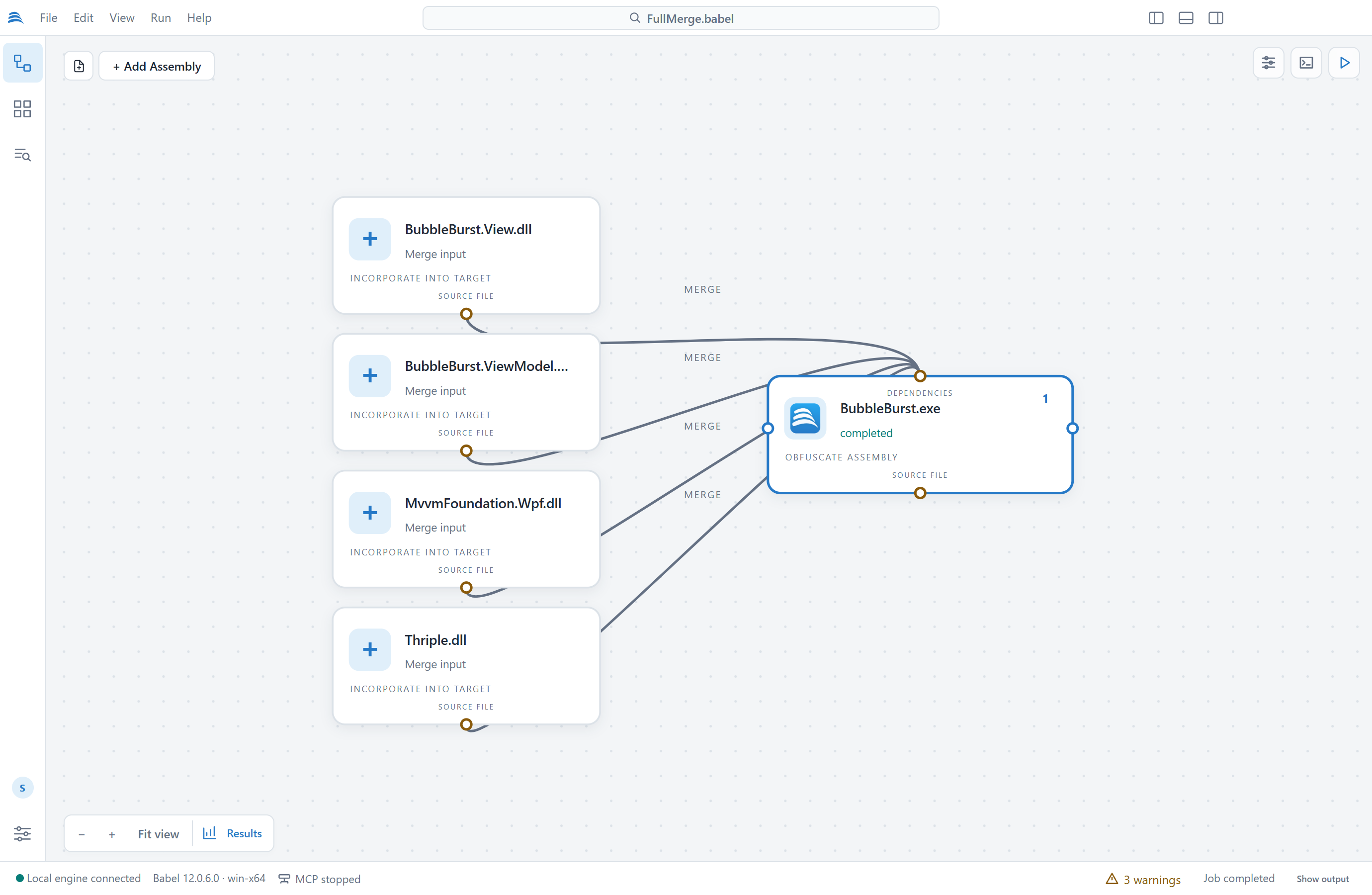Open the terminal console icon
The image size is (1372, 895).
pos(1306,63)
